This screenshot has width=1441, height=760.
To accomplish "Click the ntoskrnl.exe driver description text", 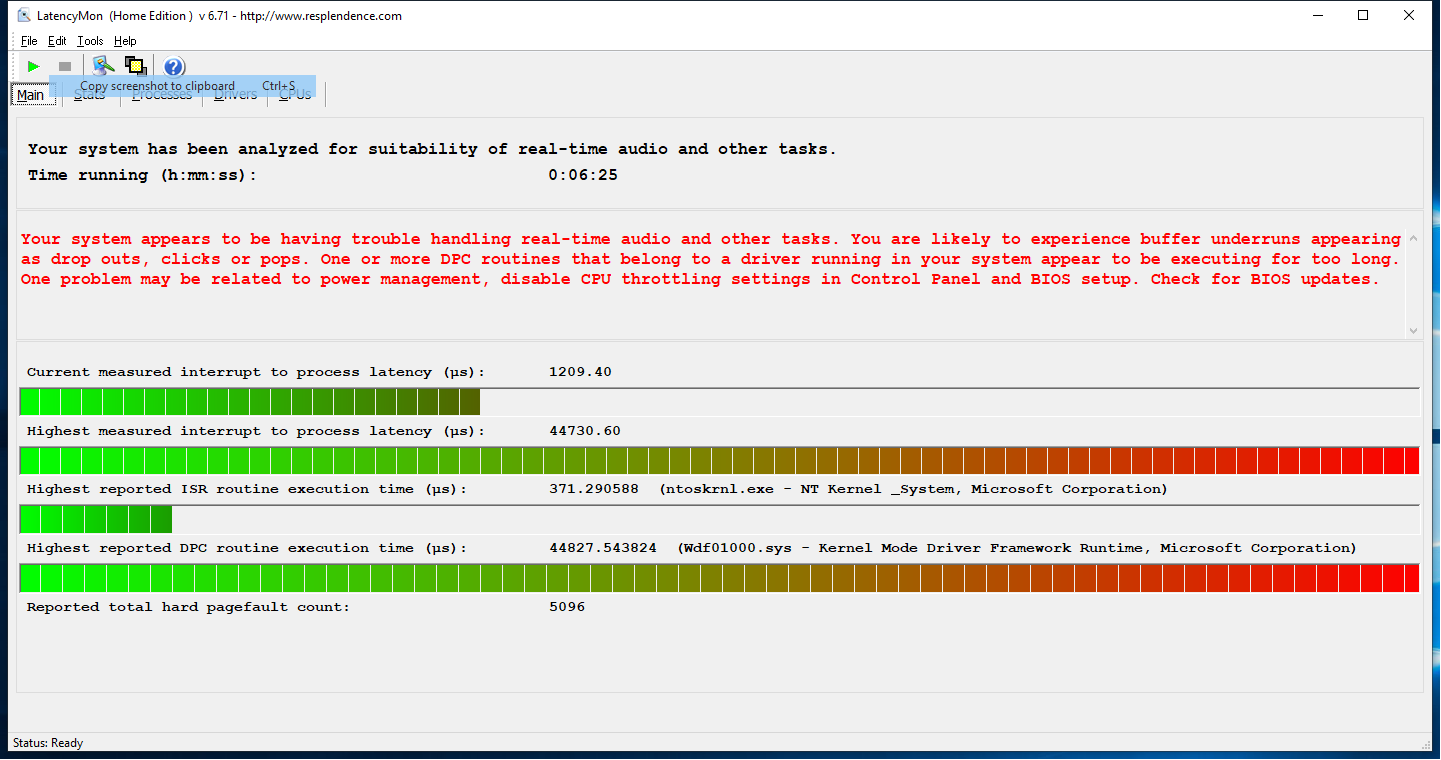I will (x=913, y=489).
